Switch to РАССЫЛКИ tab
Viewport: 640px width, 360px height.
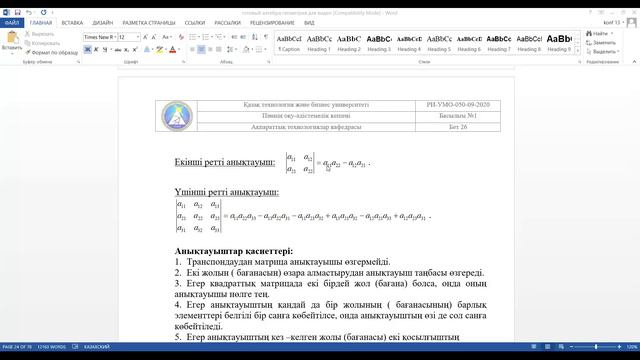tap(227, 23)
